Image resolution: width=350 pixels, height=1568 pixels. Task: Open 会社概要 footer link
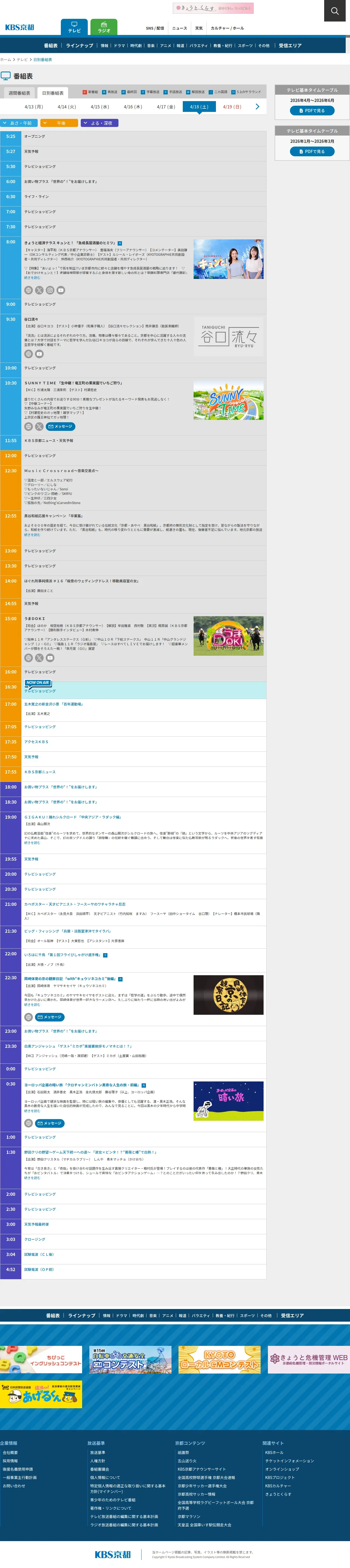[10, 1452]
